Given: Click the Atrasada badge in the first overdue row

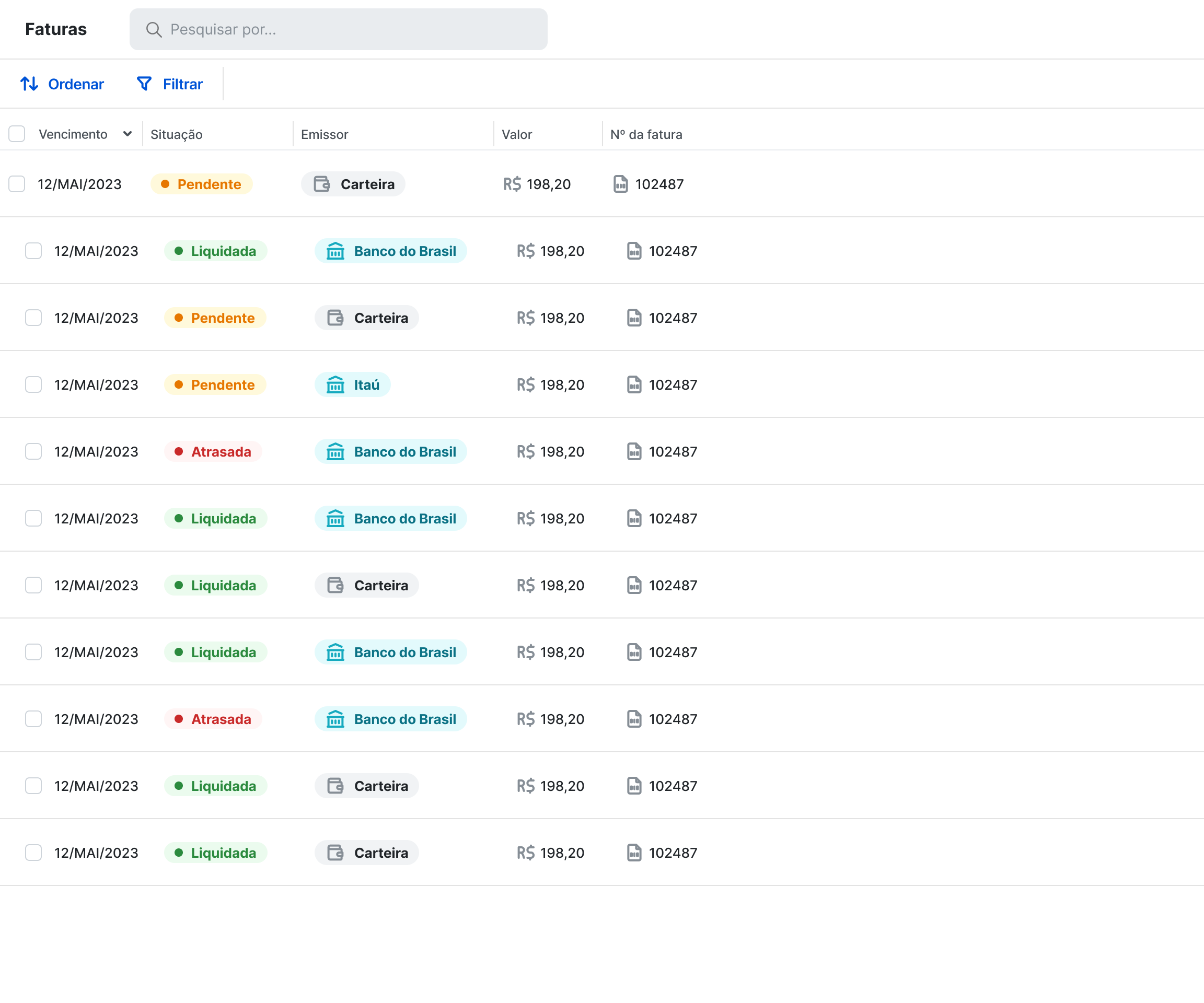Looking at the screenshot, I should tap(213, 452).
